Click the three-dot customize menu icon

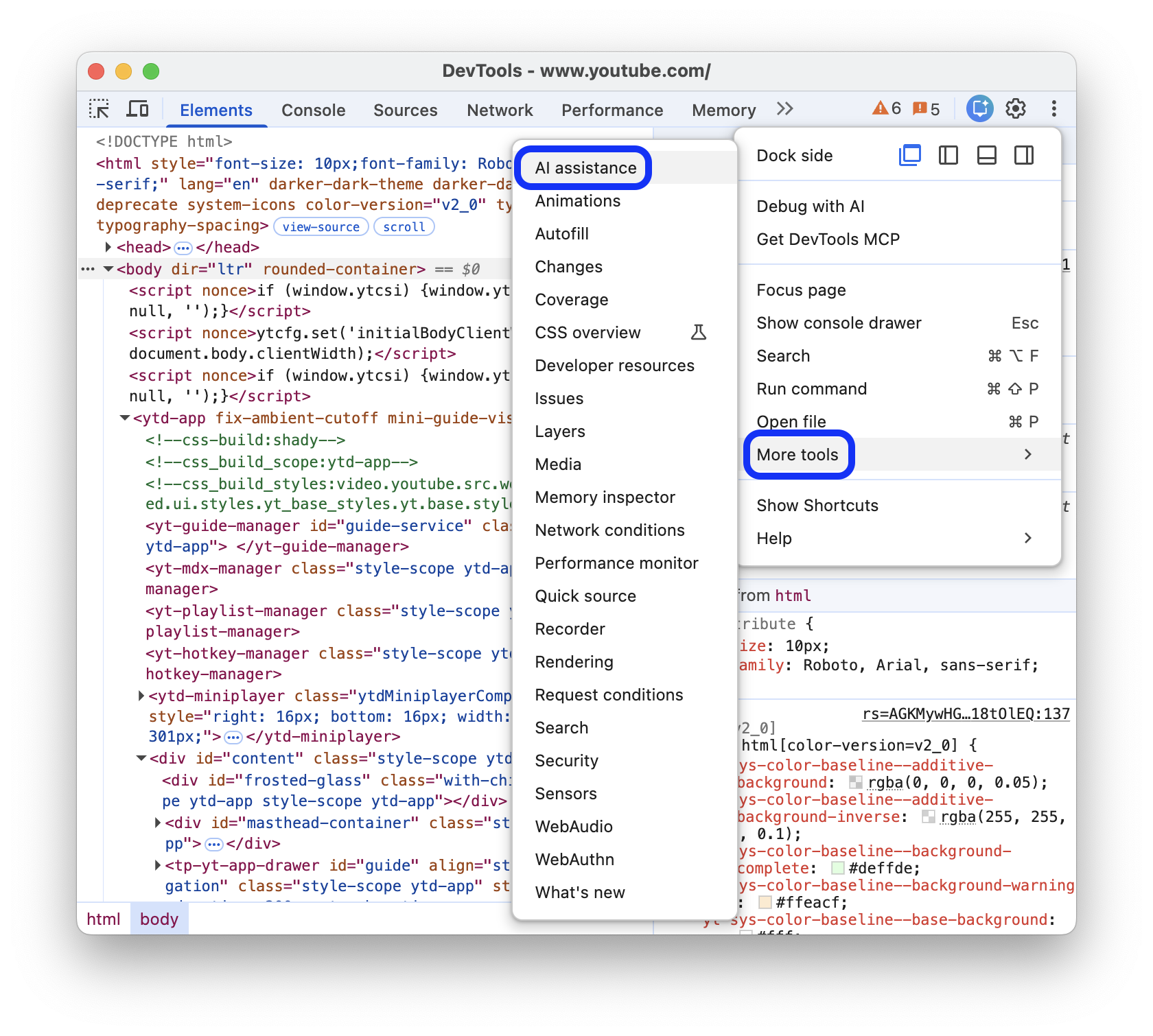point(1053,108)
